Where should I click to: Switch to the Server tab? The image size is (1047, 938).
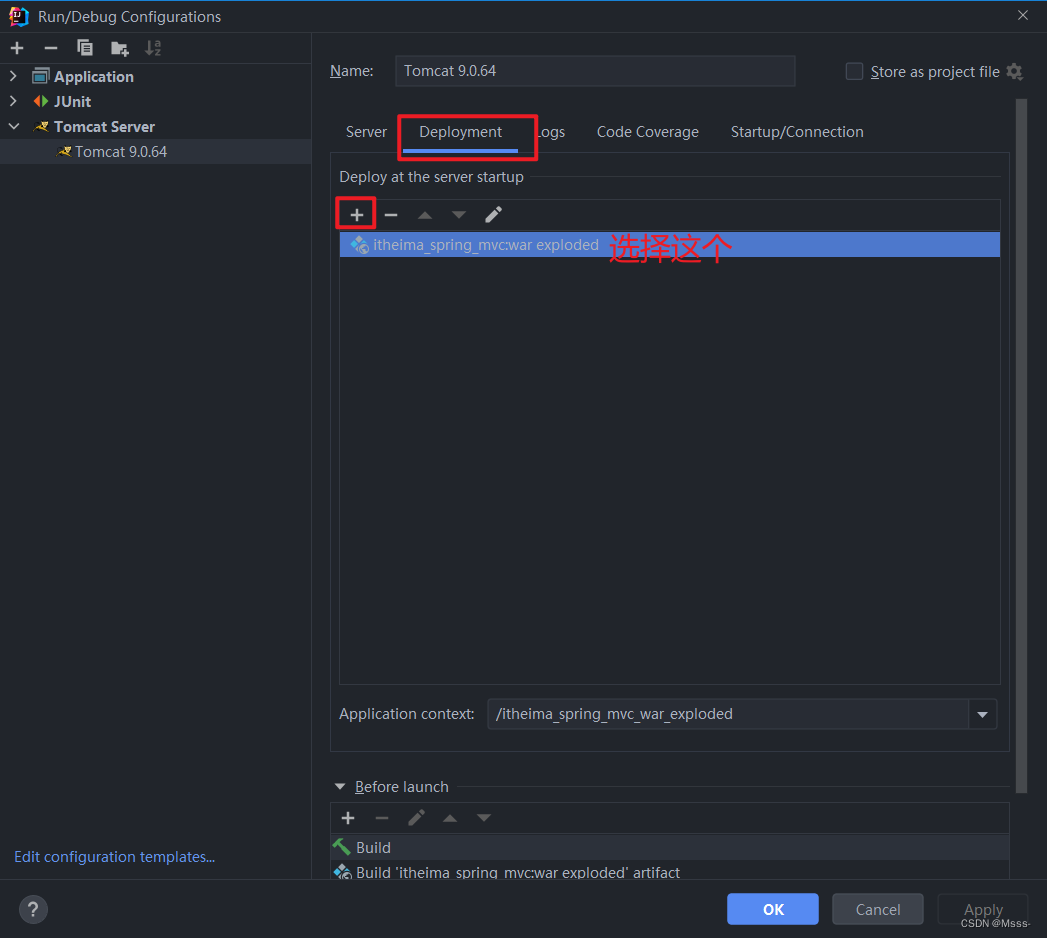tap(366, 131)
